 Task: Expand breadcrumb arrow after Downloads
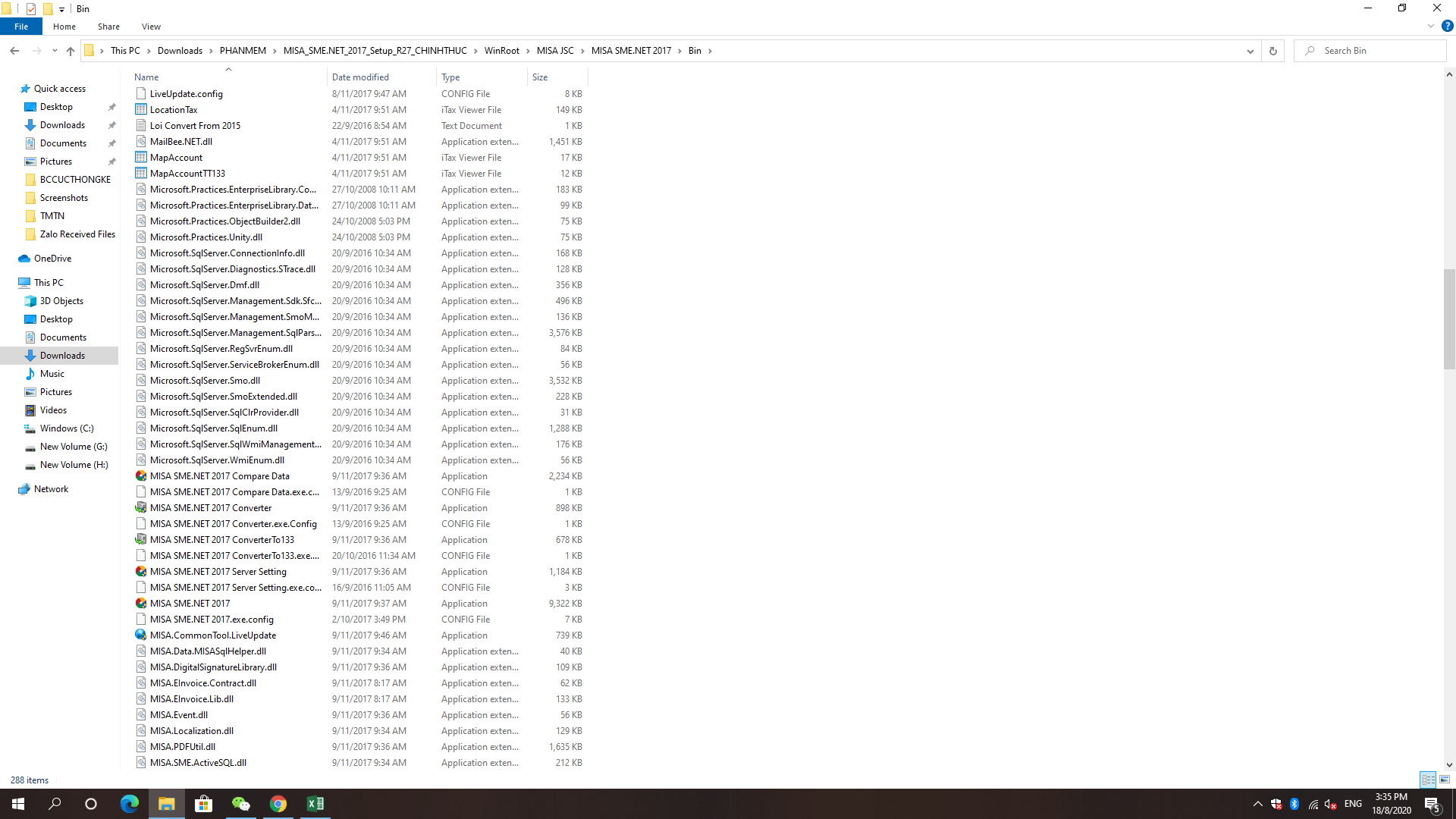[212, 51]
